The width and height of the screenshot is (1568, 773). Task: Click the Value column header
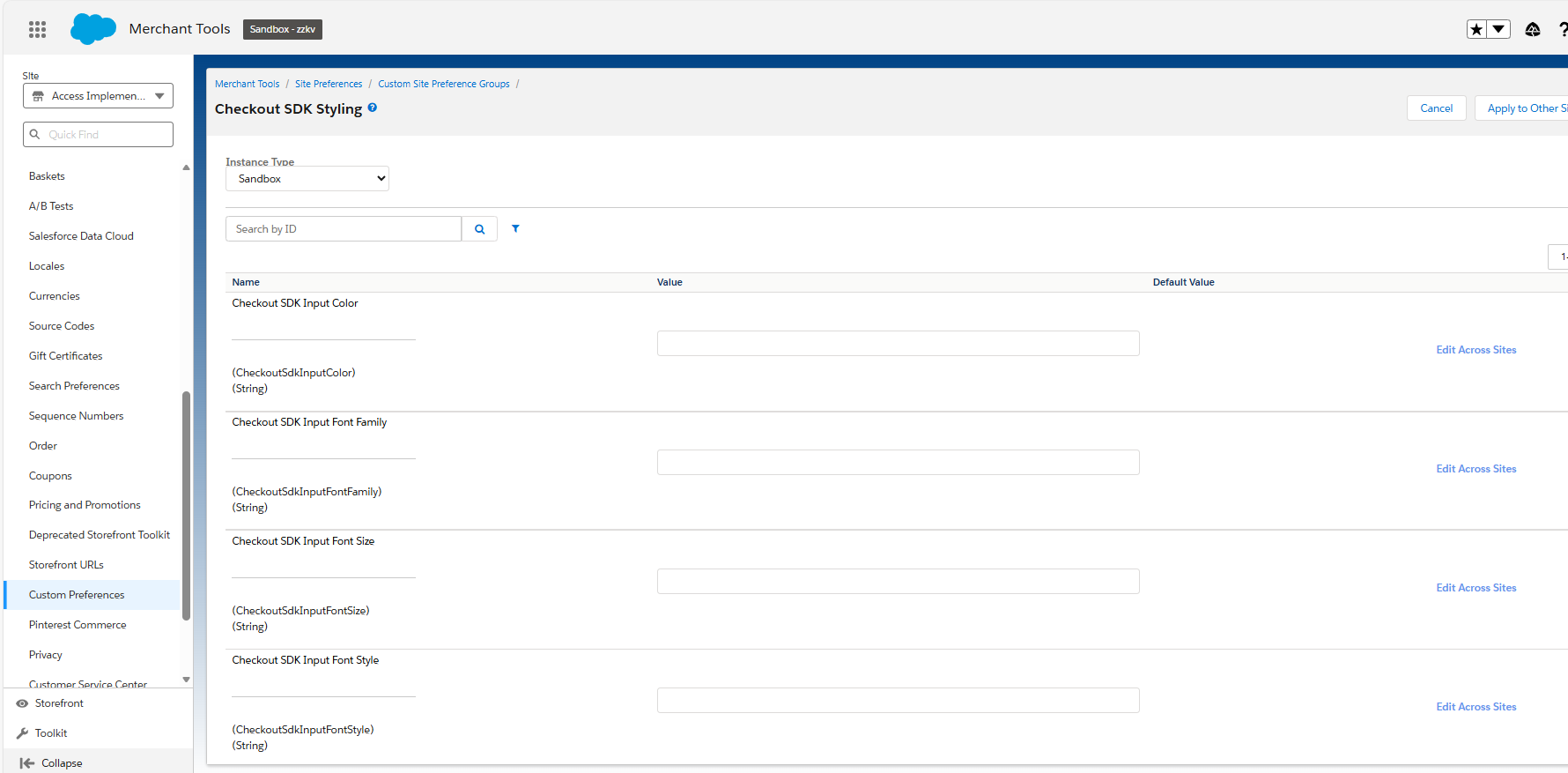point(669,282)
